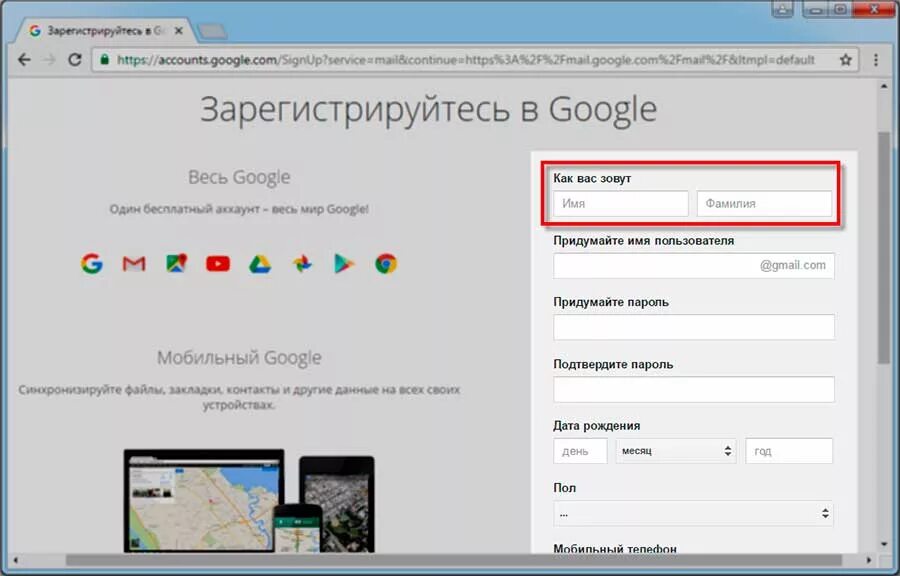
Task: Click the Google Maps icon
Action: tap(176, 263)
